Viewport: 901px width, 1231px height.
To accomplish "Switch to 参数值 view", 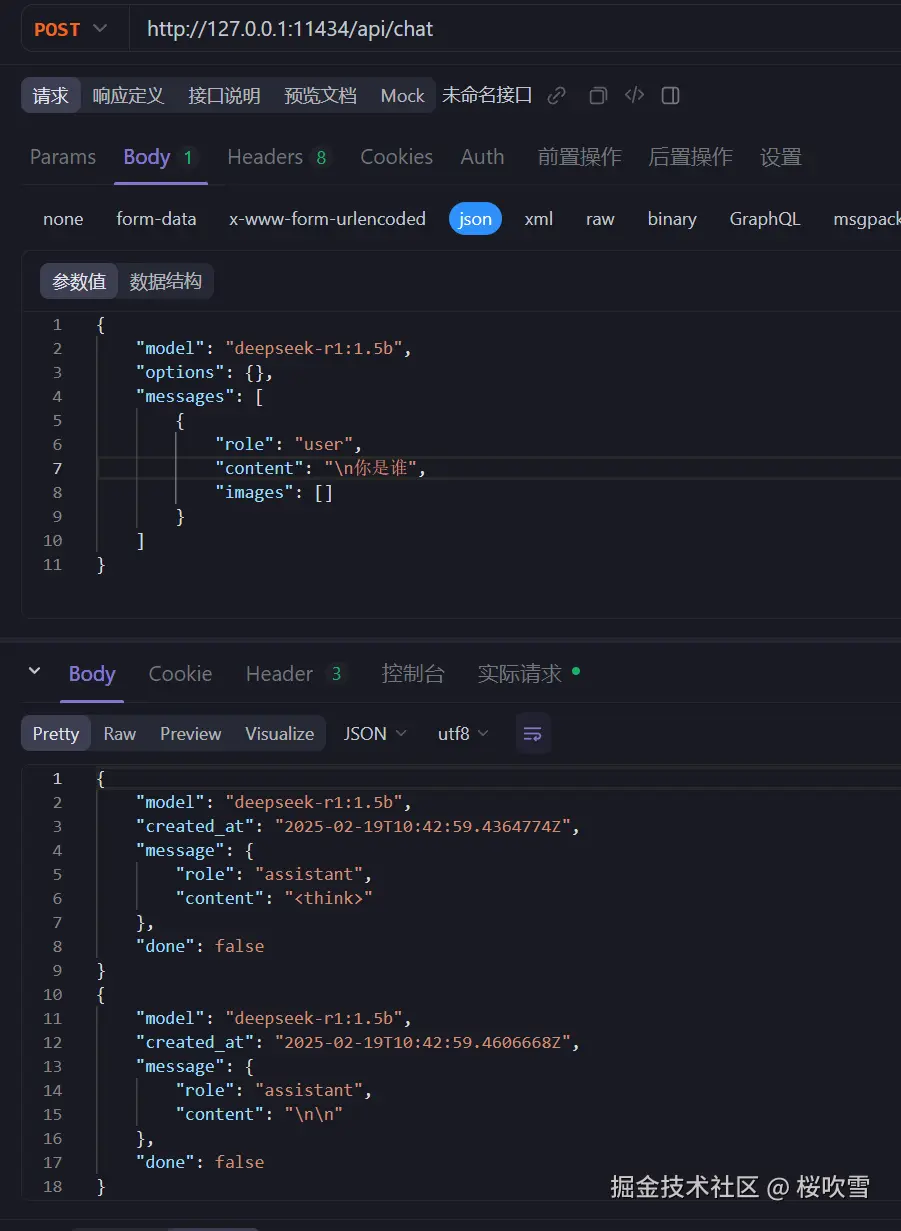I will click(79, 282).
